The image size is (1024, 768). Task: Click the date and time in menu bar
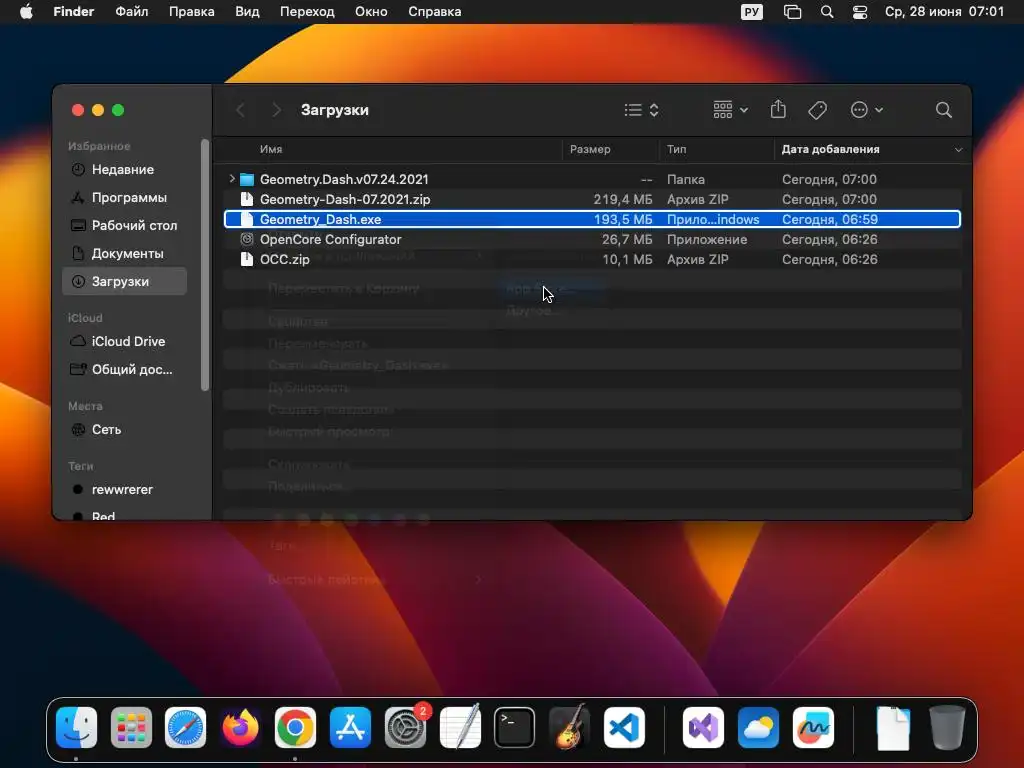(944, 12)
